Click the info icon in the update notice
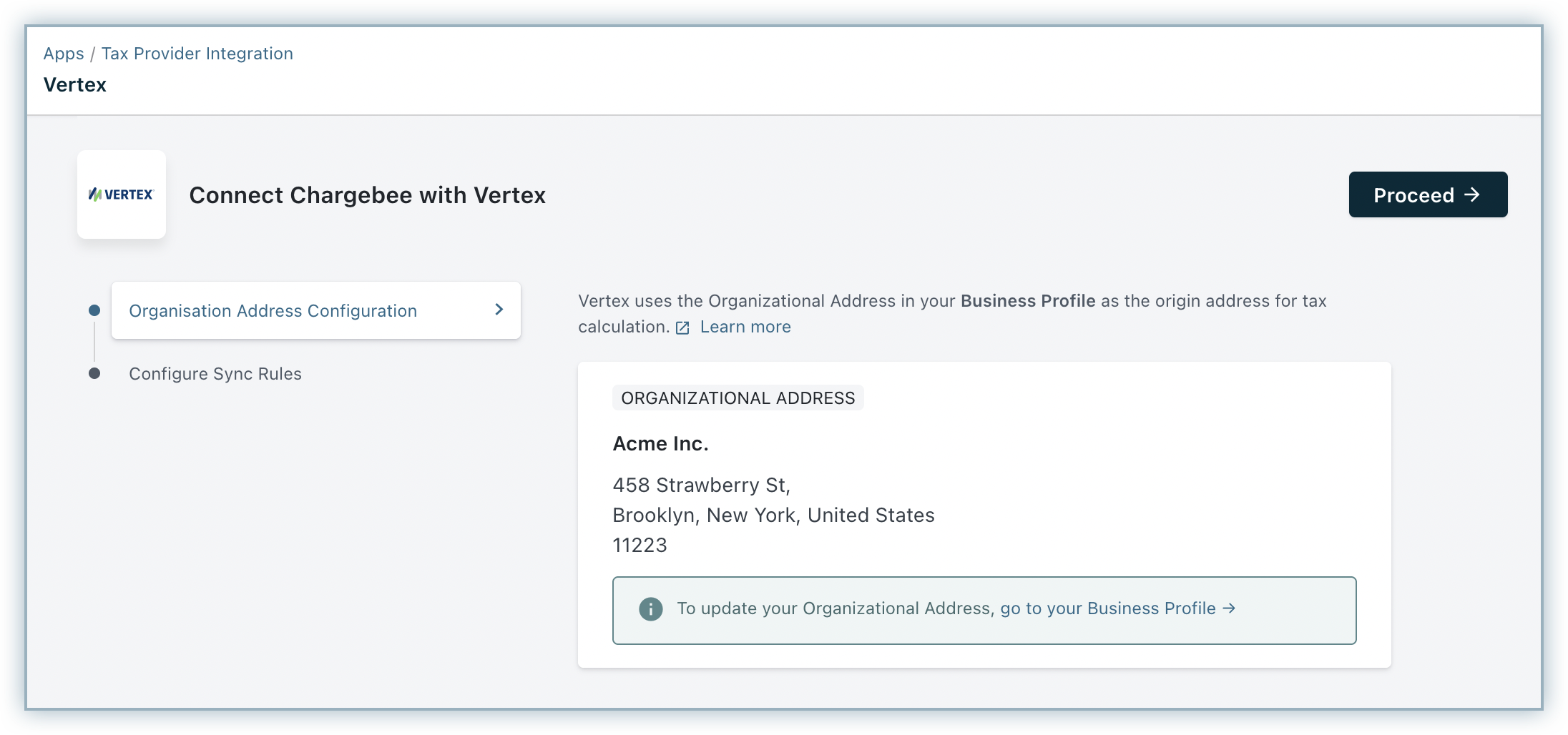 (x=650, y=609)
